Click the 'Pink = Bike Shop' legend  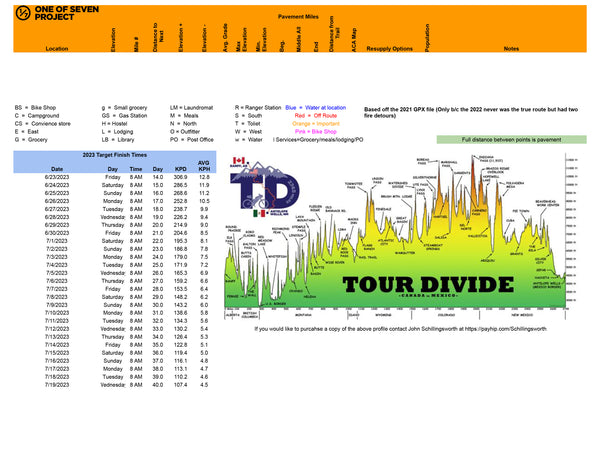click(x=314, y=130)
